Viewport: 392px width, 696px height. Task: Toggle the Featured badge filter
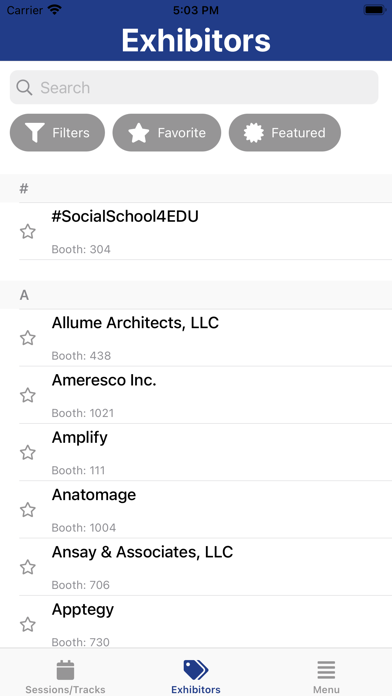[x=285, y=133]
